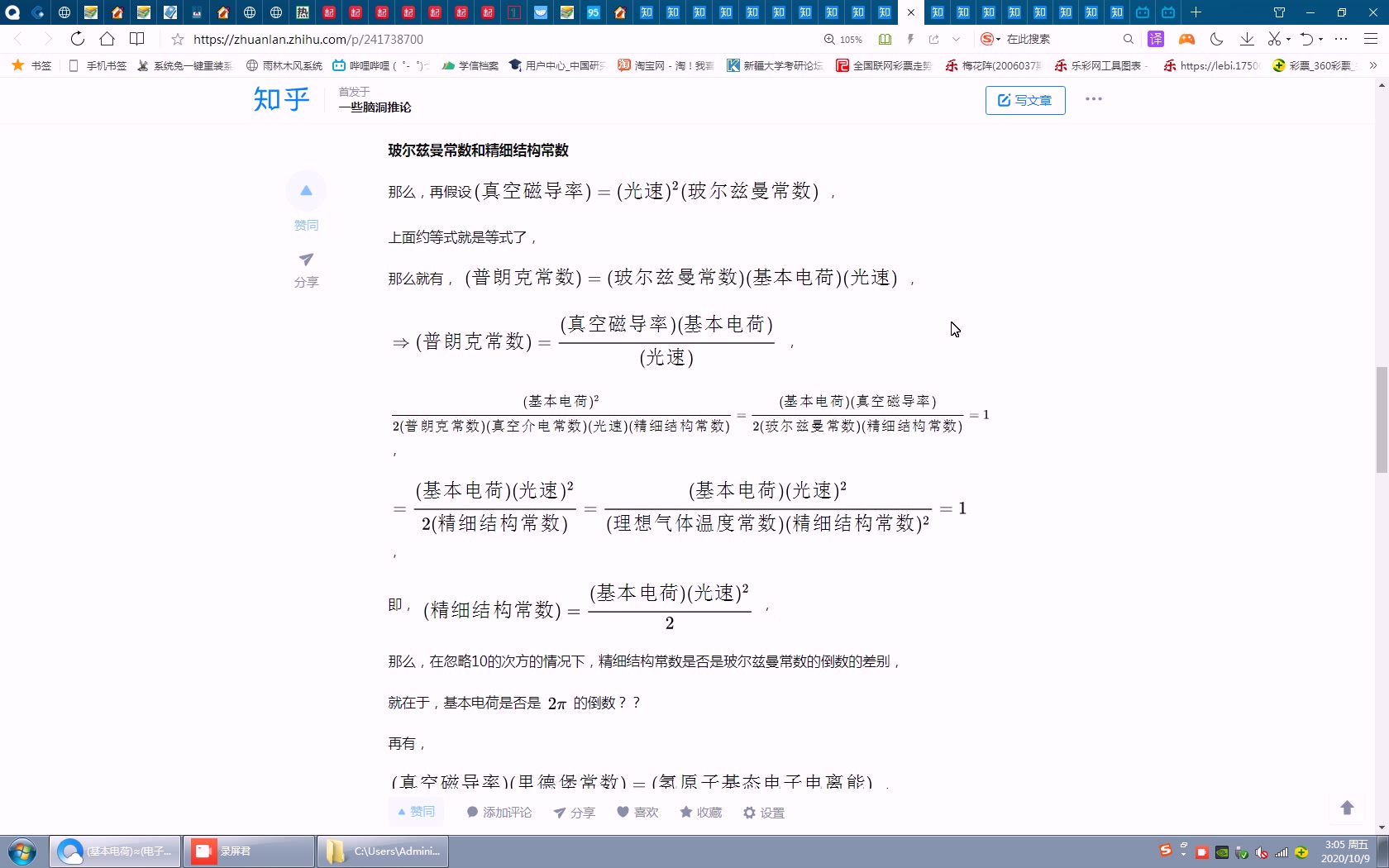Open the orange gamepad games icon
The height and width of the screenshot is (868, 1389).
(x=1186, y=40)
